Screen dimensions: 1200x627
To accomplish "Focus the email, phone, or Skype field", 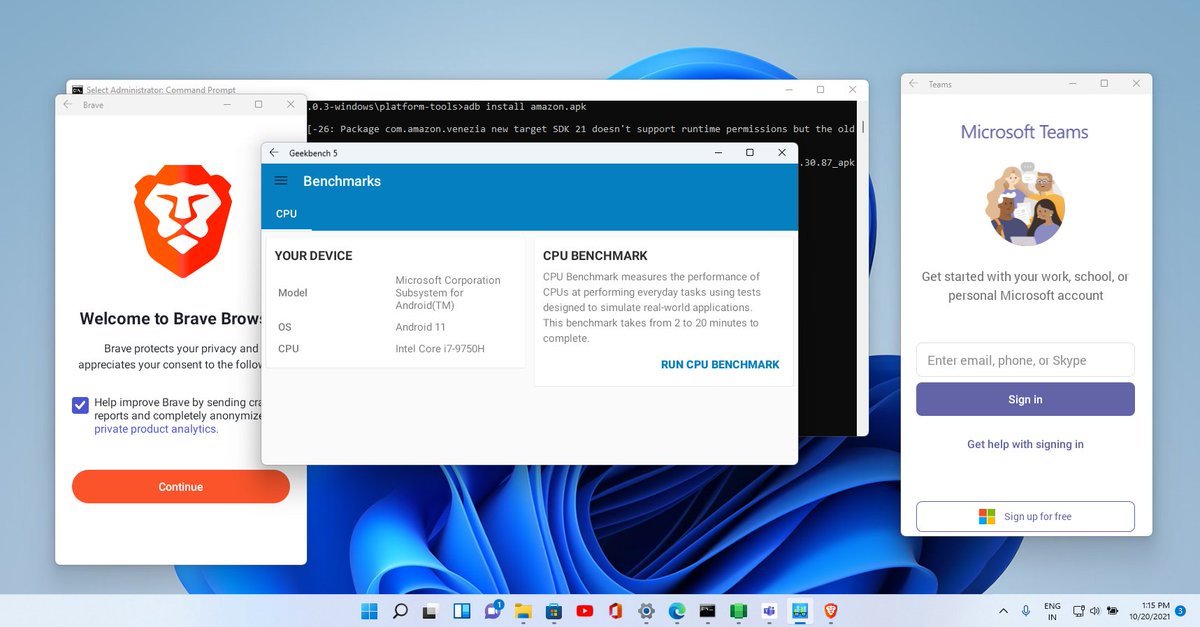I will pyautogui.click(x=1025, y=360).
